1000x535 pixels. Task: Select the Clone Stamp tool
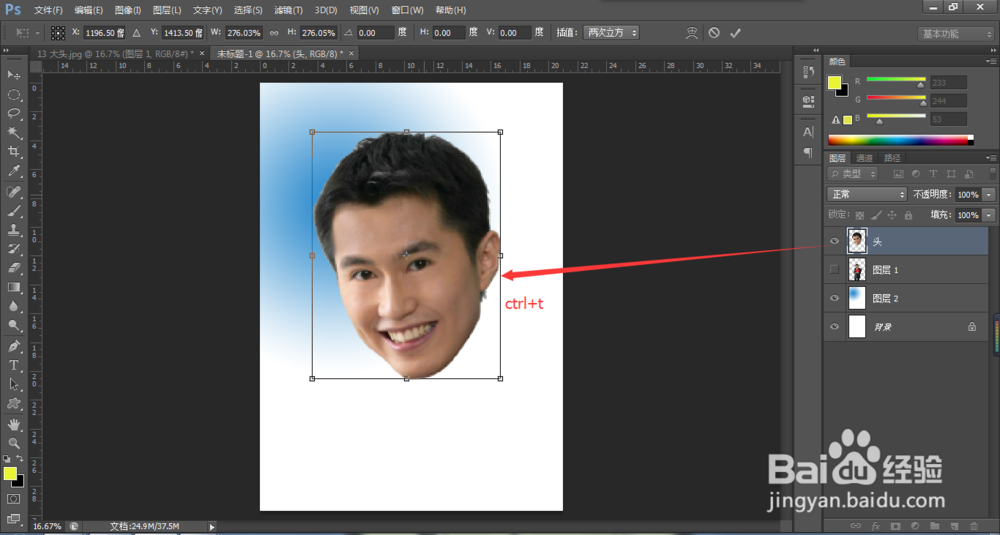(13, 230)
